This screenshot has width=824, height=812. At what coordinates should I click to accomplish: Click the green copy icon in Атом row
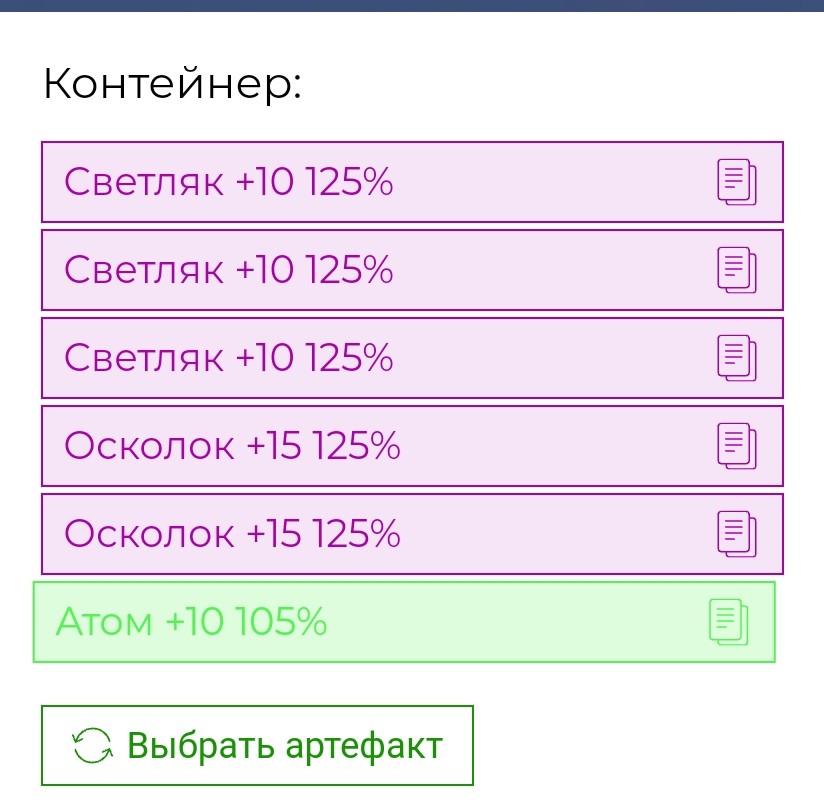[x=728, y=622]
